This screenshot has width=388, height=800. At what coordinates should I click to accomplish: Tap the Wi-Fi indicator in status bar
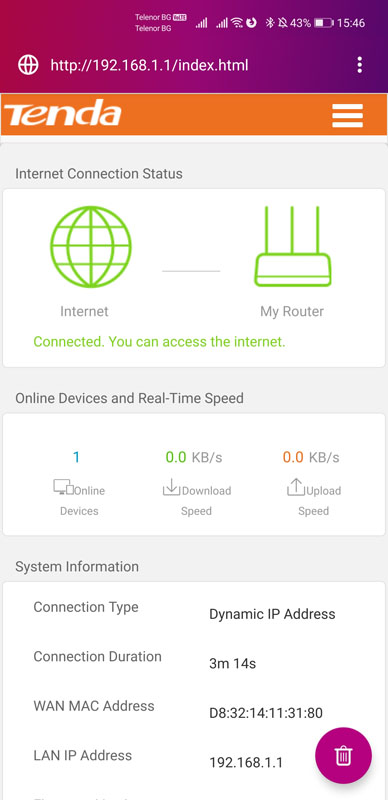pos(236,23)
